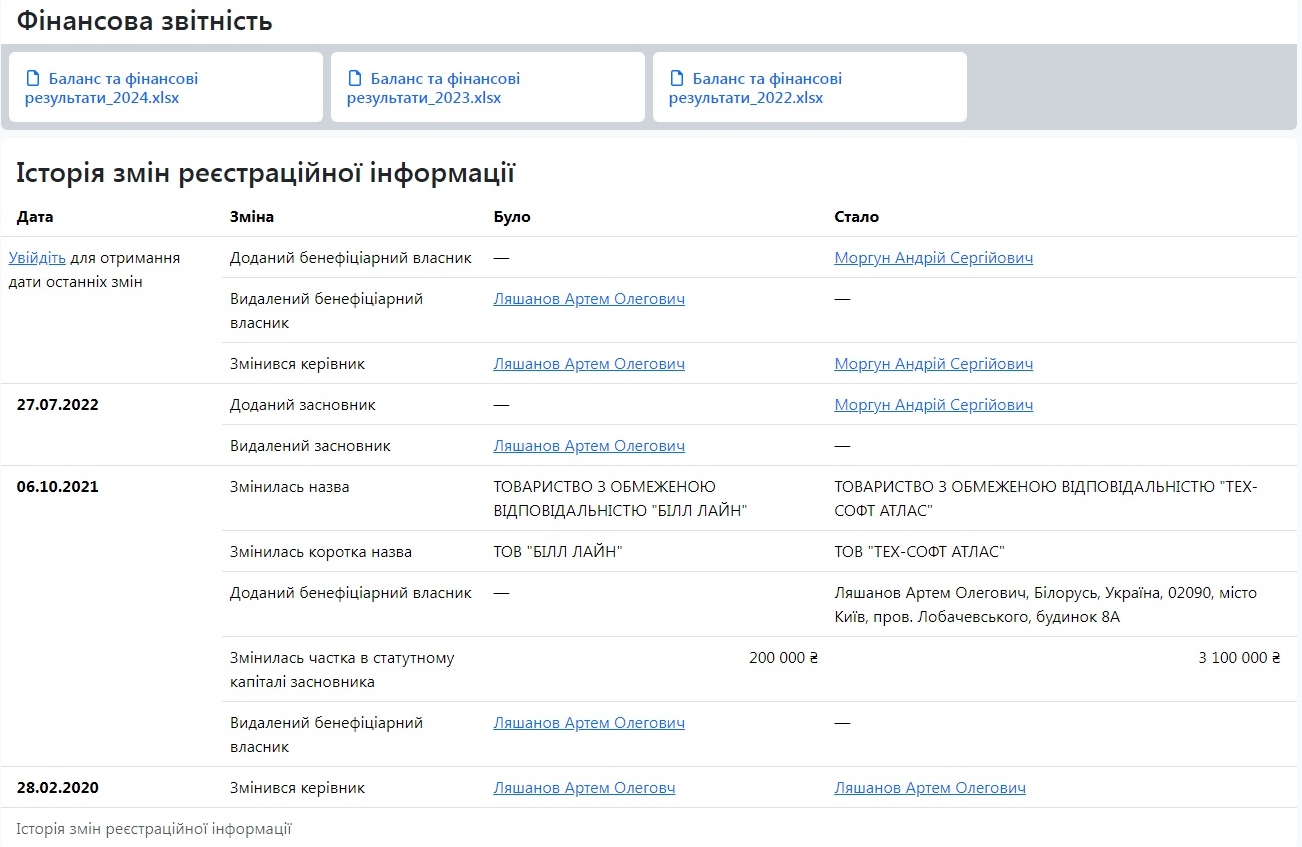The image size is (1302, 847).
Task: Click the 3 100 000 ₴ capital value
Action: [1239, 658]
